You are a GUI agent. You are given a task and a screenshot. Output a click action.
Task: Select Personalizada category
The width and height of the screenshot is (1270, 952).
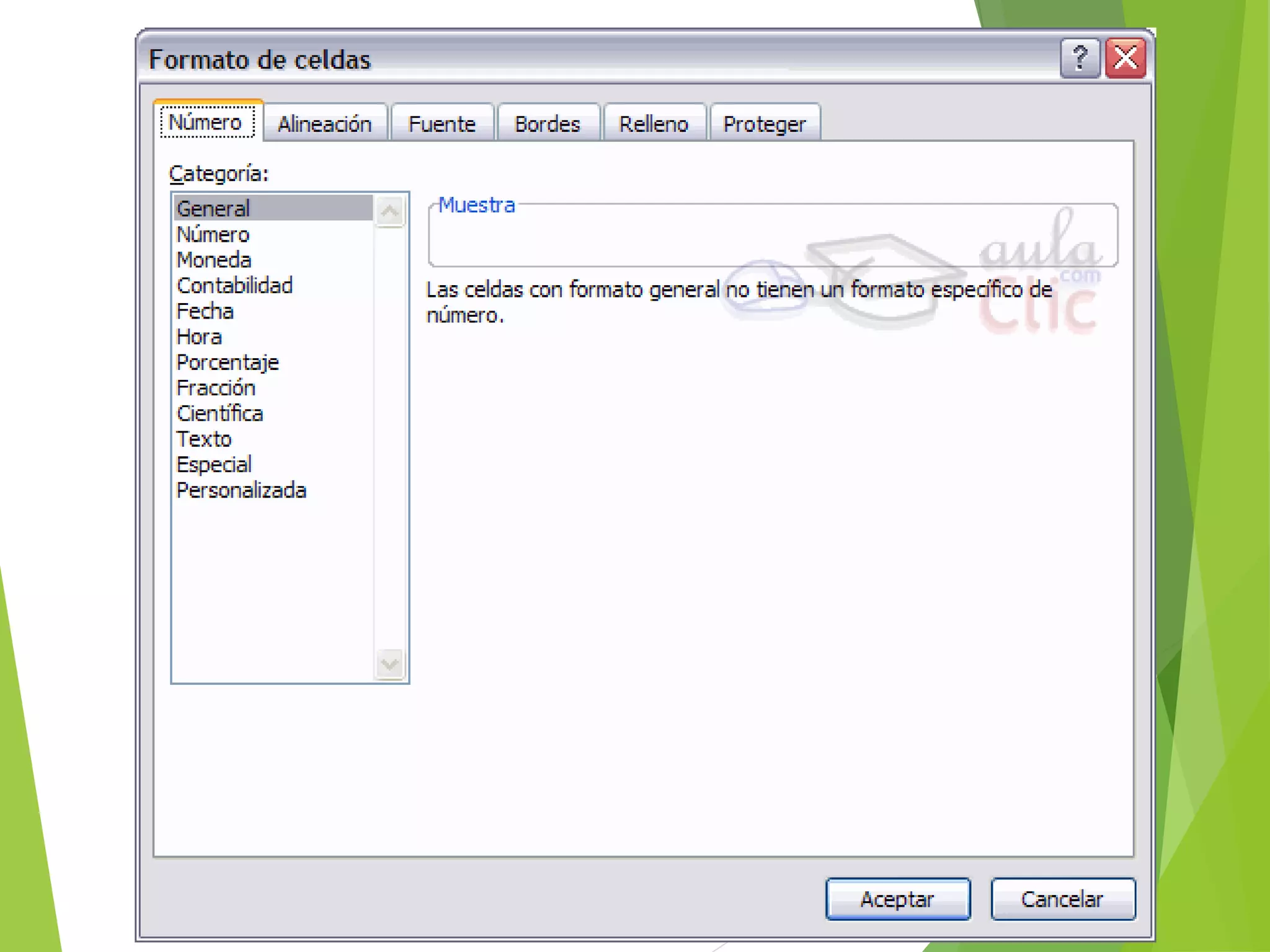tap(241, 490)
